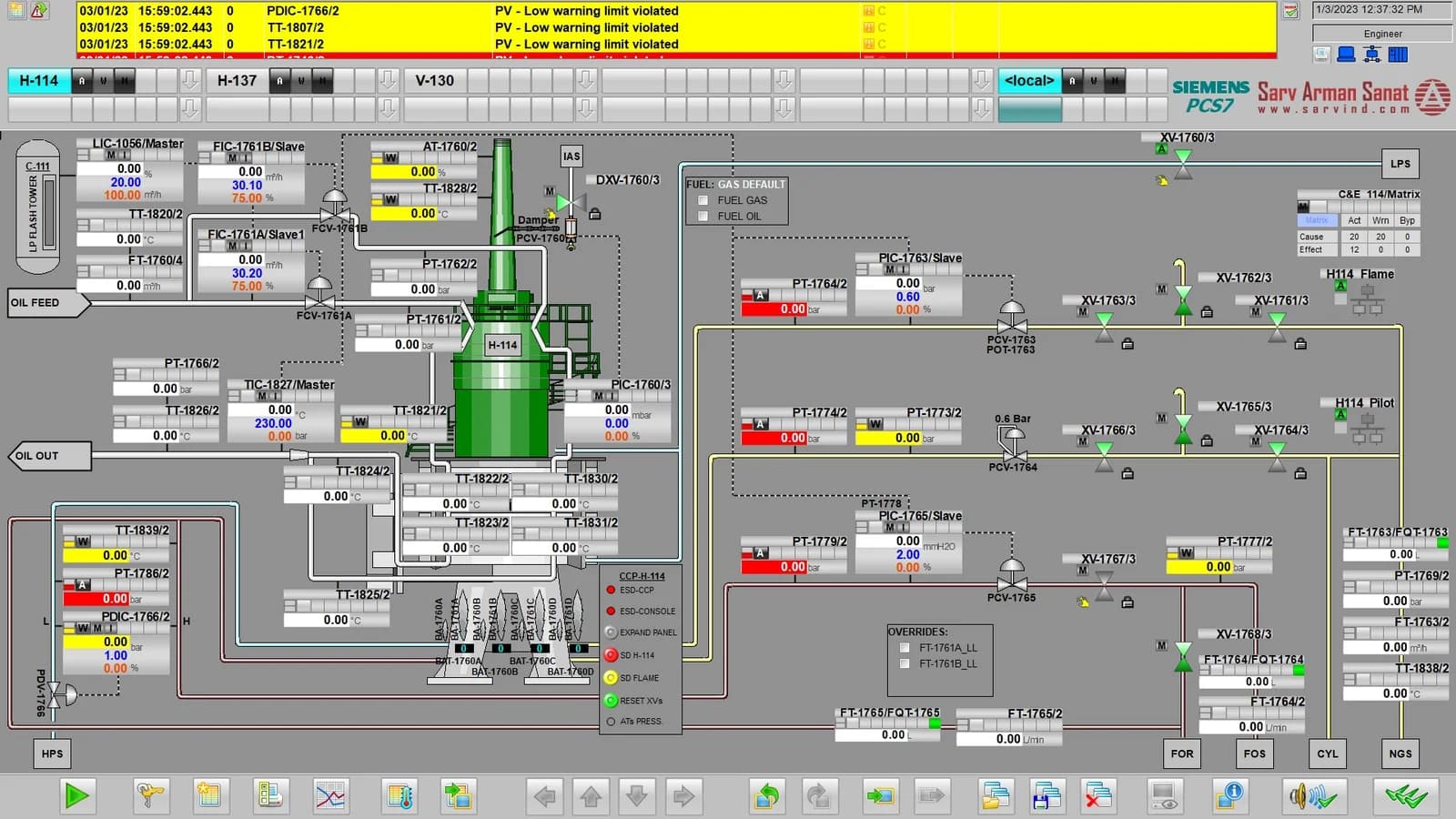Click the left arrow navigation button
The image size is (1456, 819).
[545, 797]
